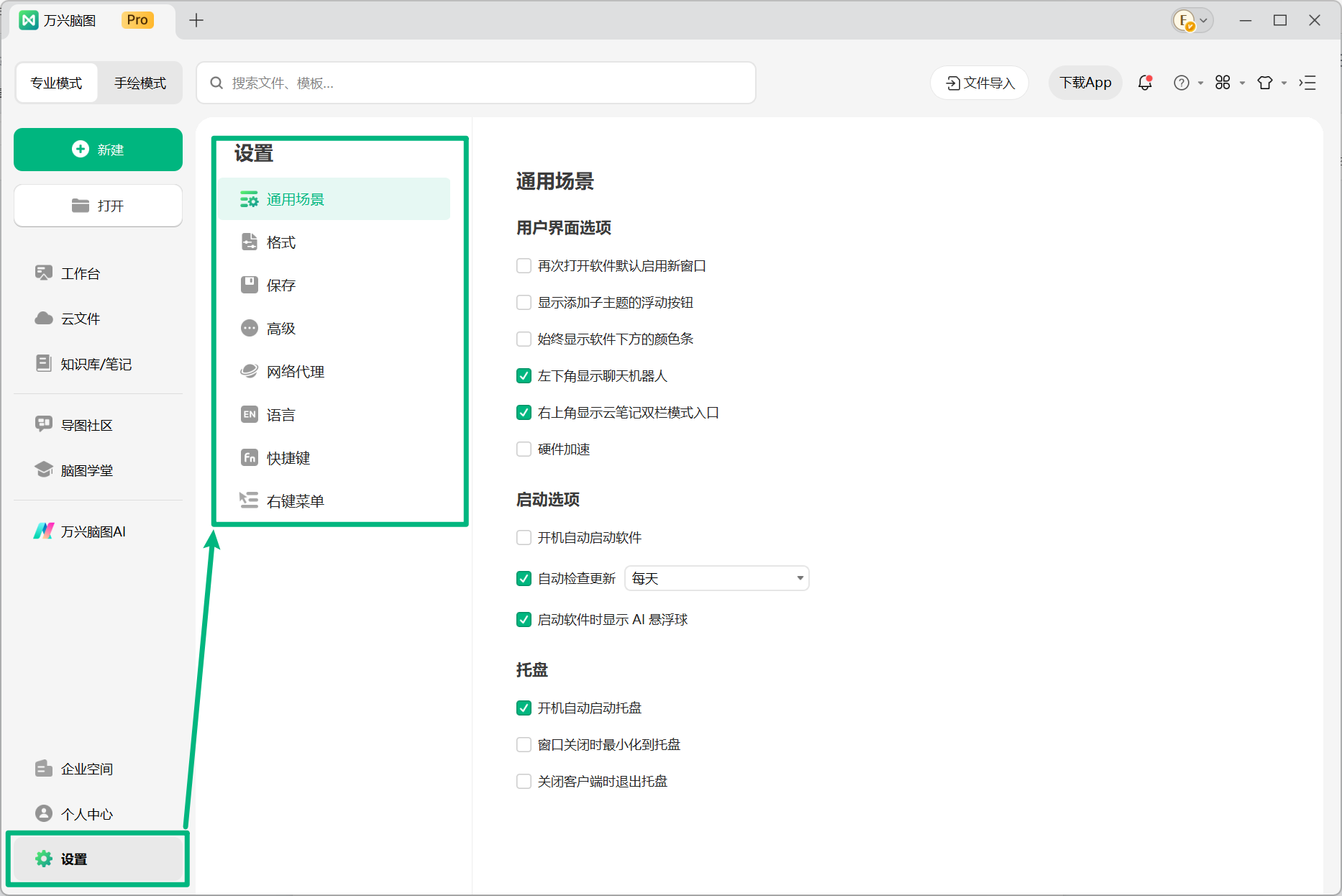Screen dimensions: 1342x896
Task: Click the 设置 gear icon
Action: pos(44,859)
